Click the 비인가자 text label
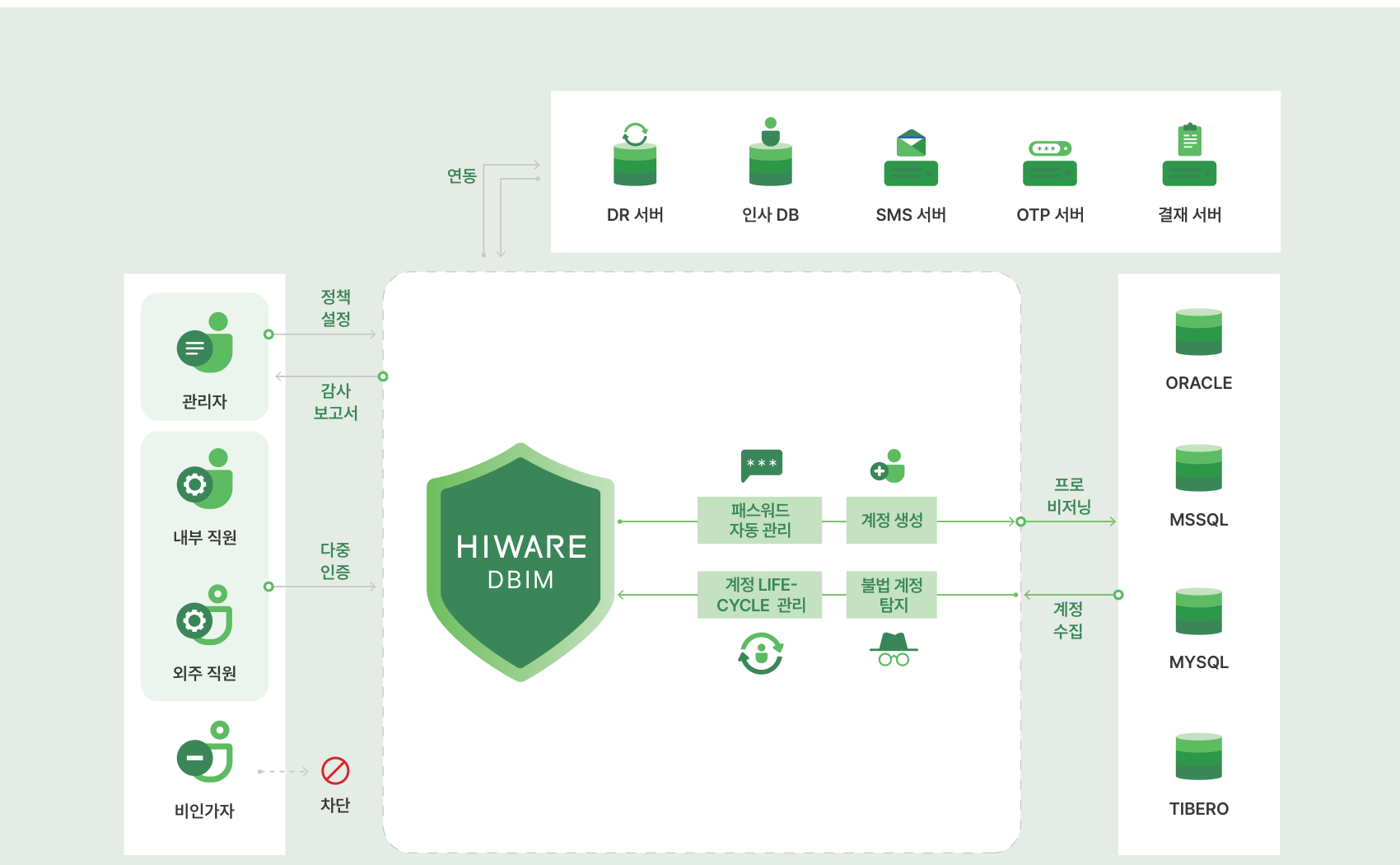Image resolution: width=1400 pixels, height=865 pixels. [204, 811]
